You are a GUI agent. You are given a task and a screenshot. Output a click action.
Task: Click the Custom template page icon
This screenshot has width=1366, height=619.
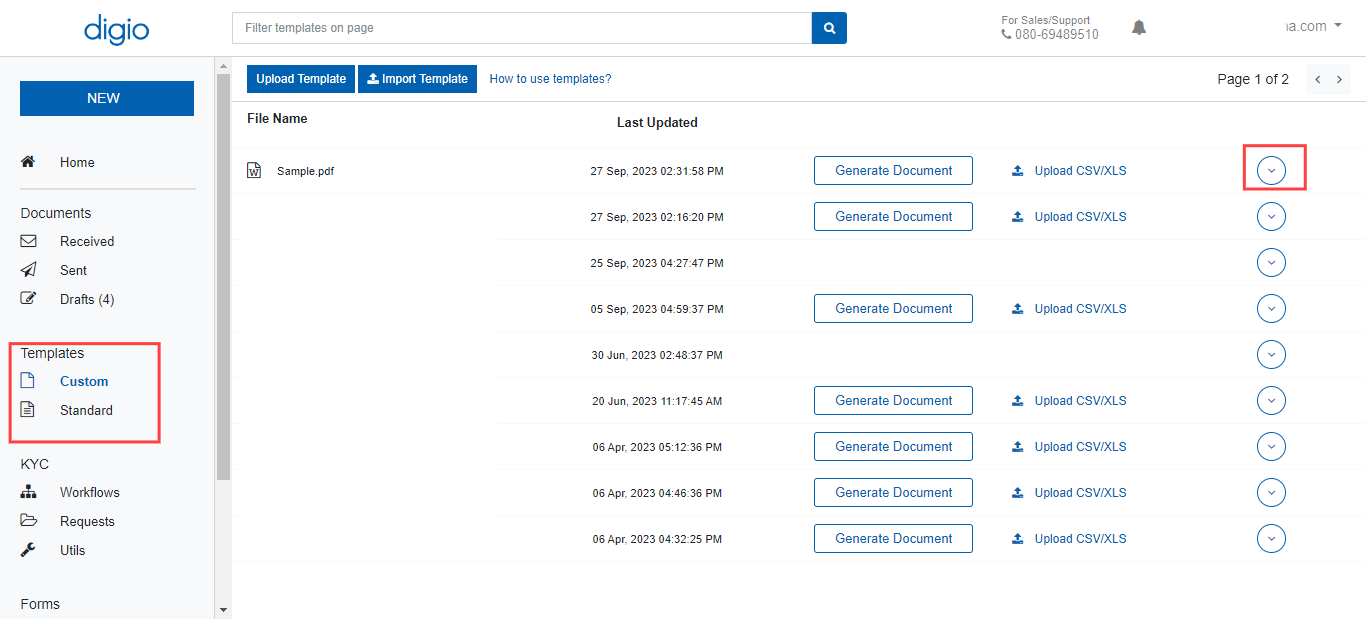[28, 380]
